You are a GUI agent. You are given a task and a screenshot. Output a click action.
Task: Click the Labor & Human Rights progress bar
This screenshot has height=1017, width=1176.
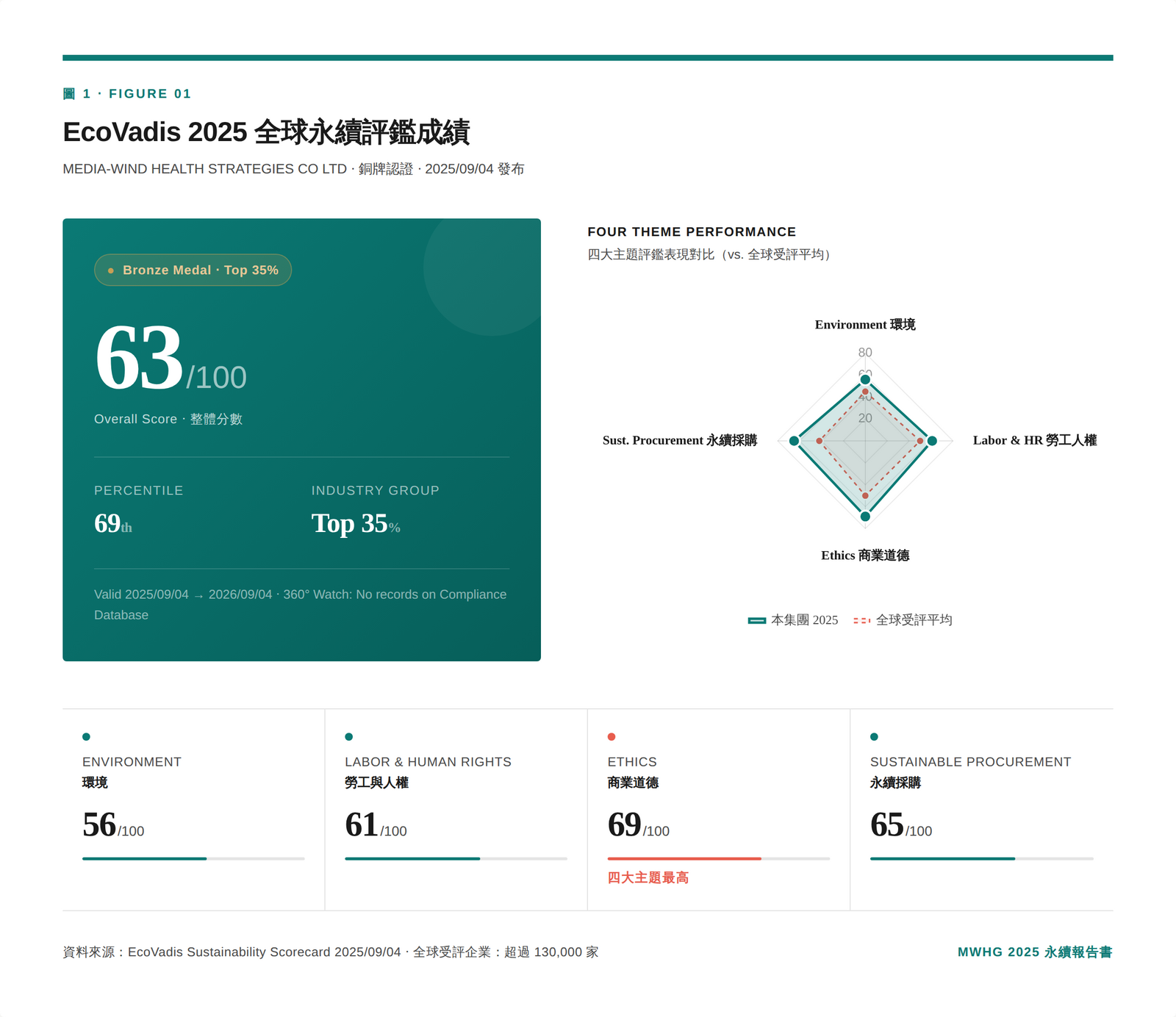(456, 858)
